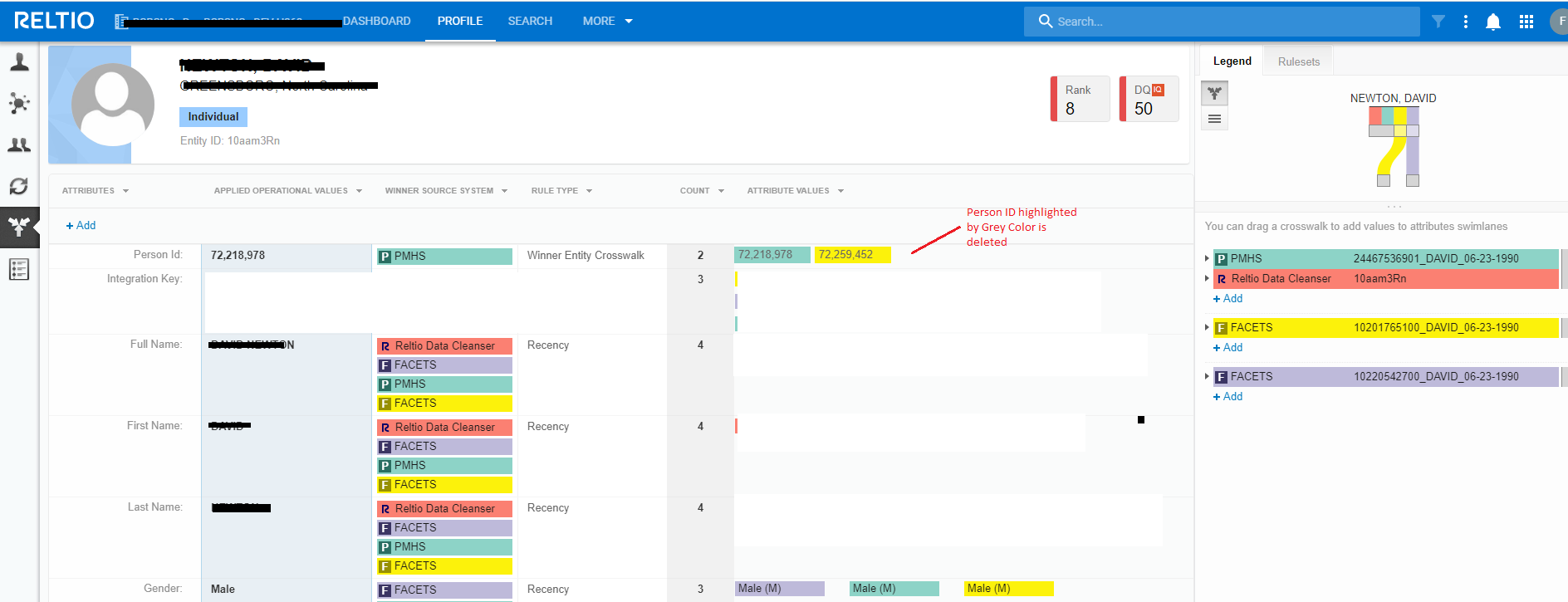
Task: Click the refresh history sidebar icon
Action: coord(19,186)
